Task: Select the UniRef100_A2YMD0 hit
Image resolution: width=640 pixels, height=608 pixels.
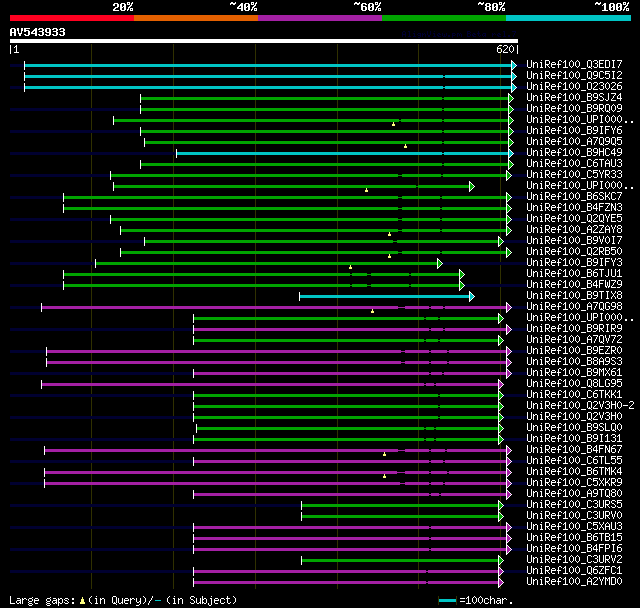Action: point(574,582)
